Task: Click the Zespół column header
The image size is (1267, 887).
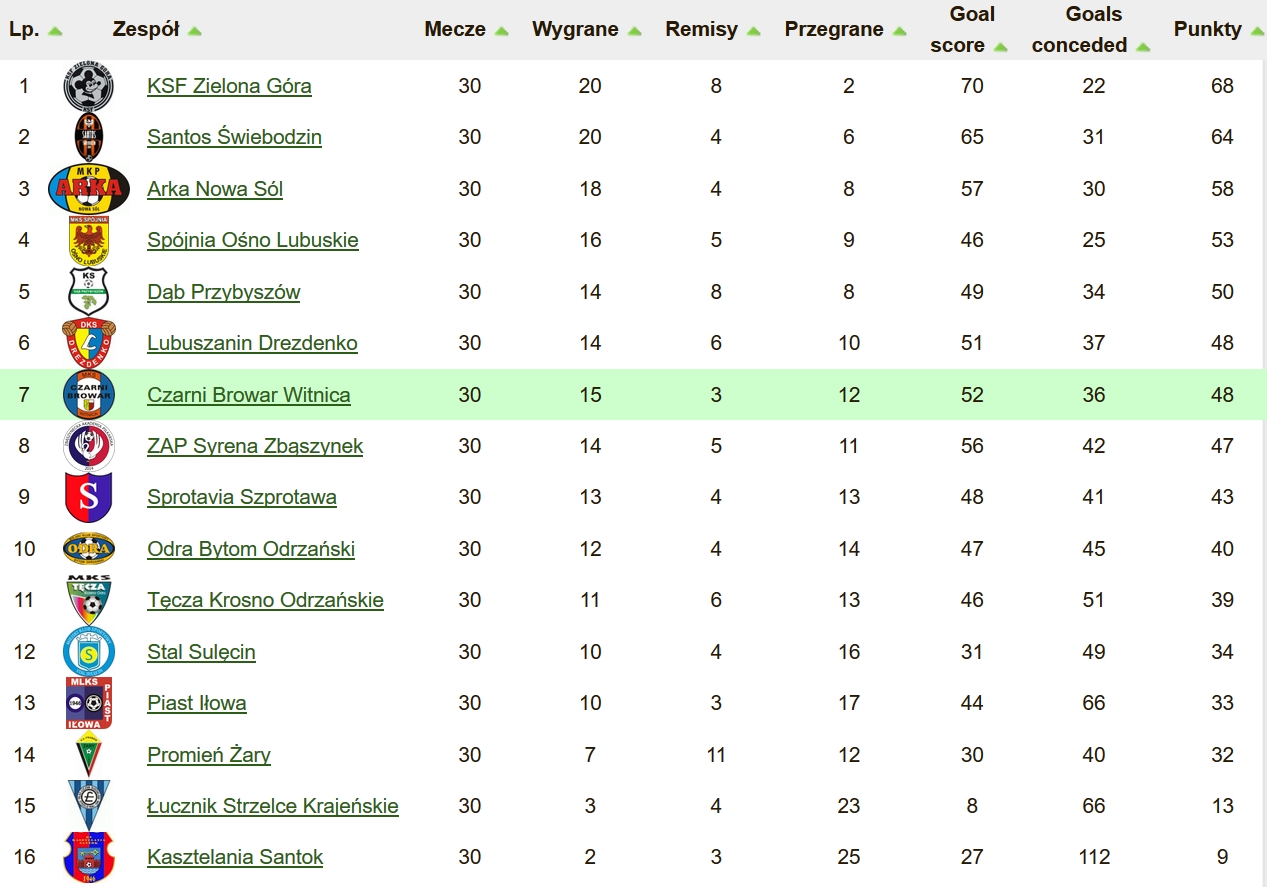Action: coord(146,30)
